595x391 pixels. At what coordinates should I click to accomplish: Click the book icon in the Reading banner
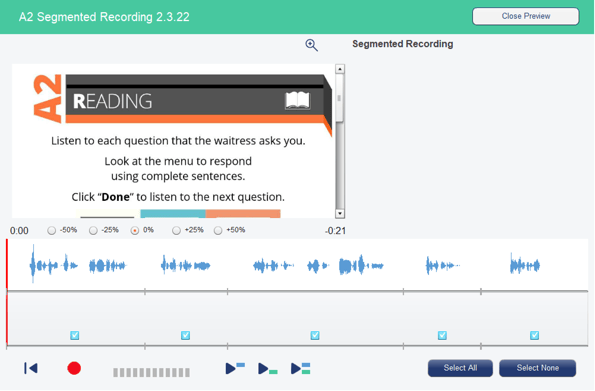[298, 101]
